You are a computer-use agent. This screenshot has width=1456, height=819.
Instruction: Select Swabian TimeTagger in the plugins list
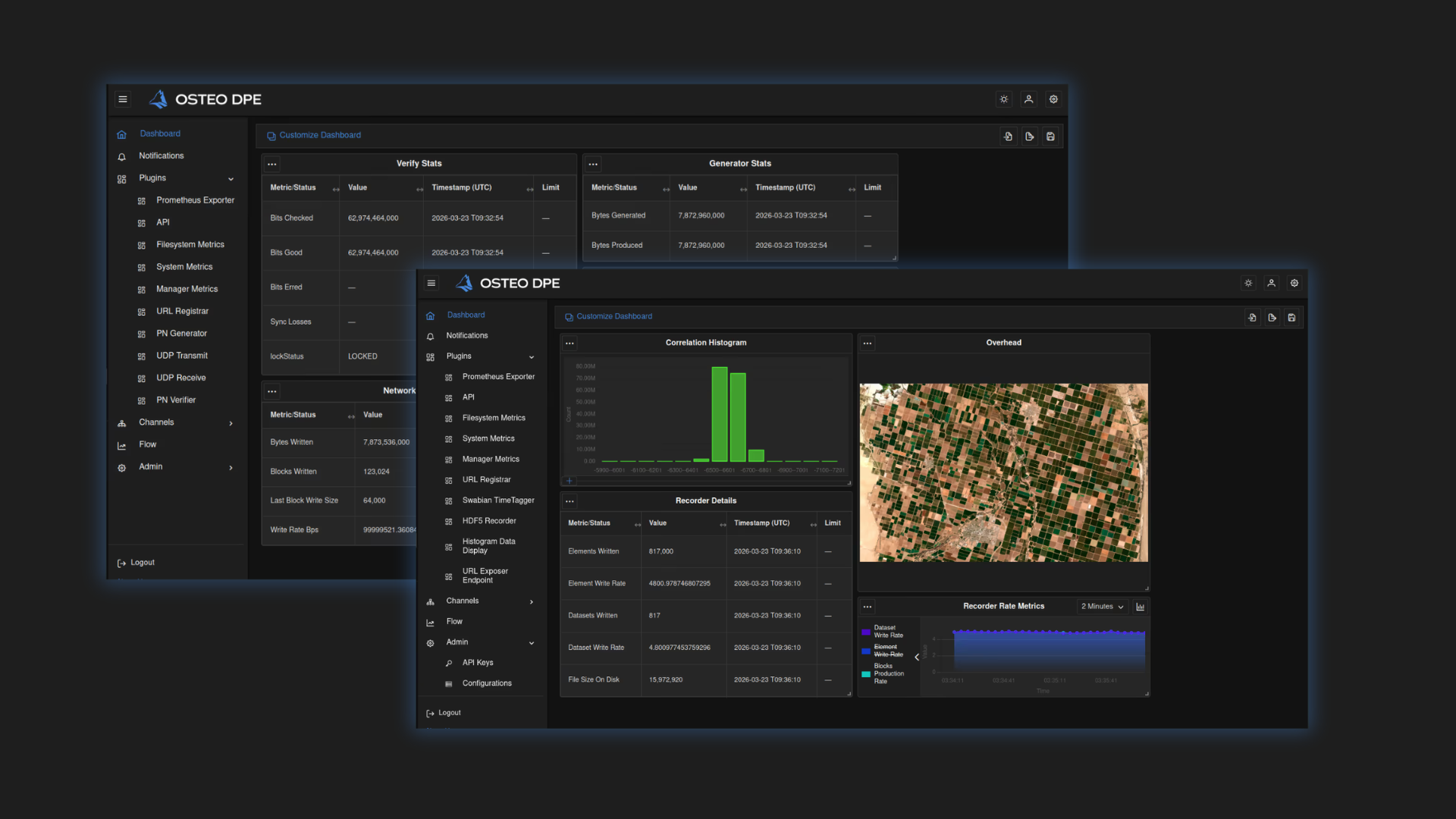tap(498, 500)
